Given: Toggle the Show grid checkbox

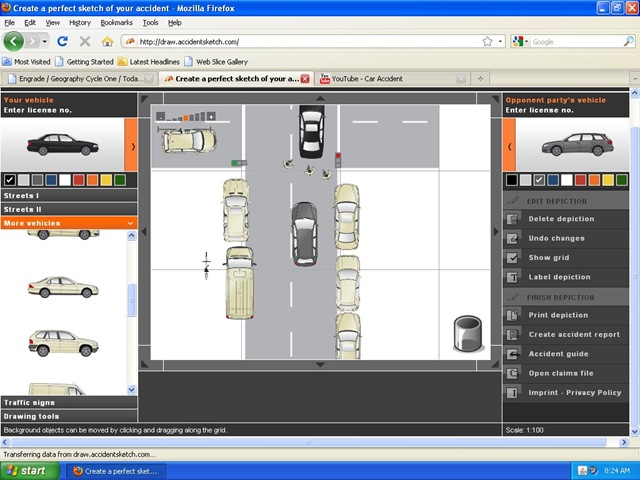Looking at the screenshot, I should tap(512, 258).
